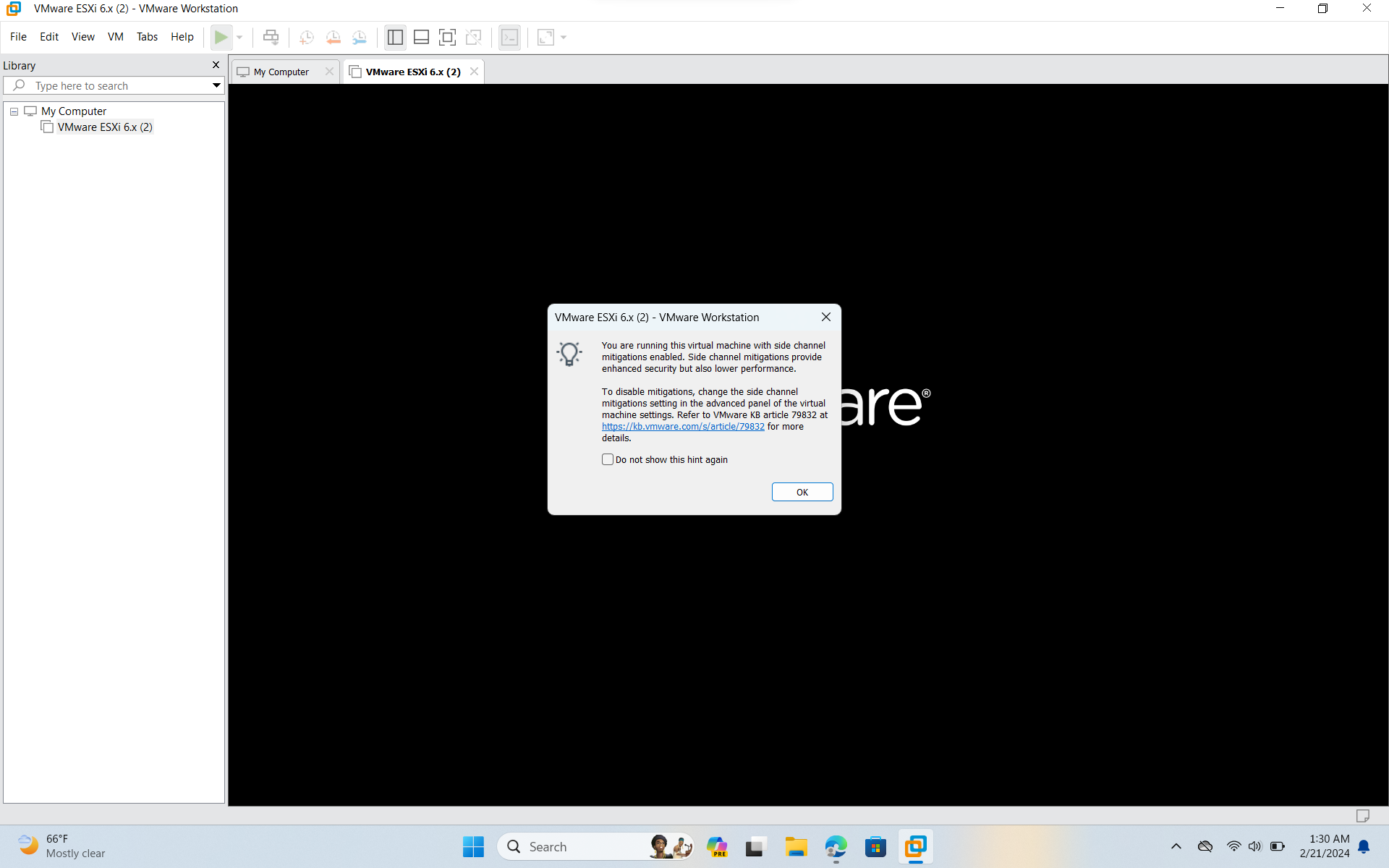Toggle the thumbnail bar view icon
This screenshot has width=1389, height=868.
tap(421, 37)
